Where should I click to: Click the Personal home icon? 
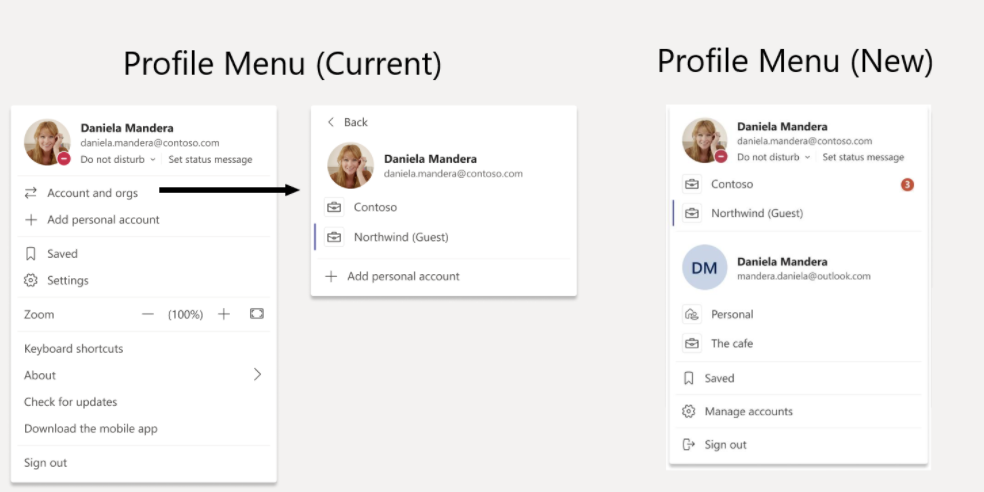pyautogui.click(x=692, y=314)
